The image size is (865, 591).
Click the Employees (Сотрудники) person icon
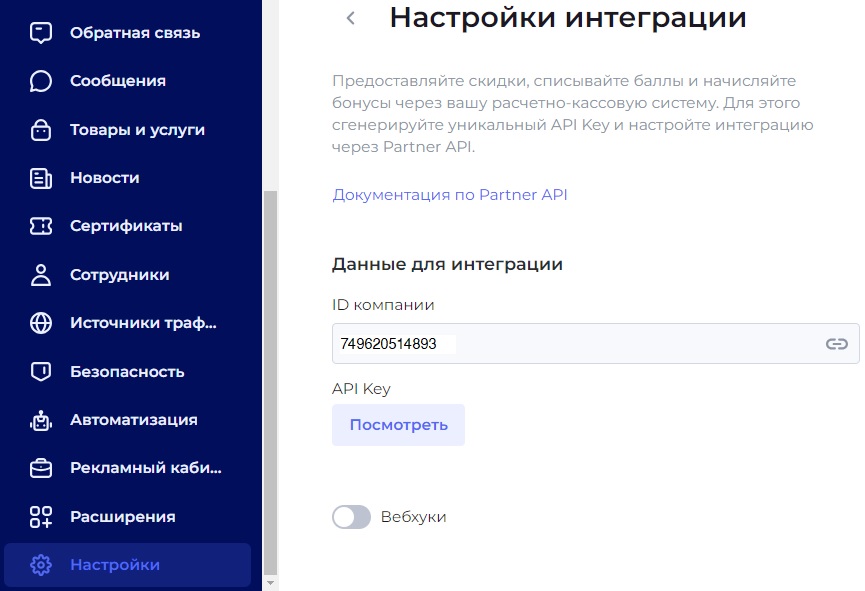point(41,275)
